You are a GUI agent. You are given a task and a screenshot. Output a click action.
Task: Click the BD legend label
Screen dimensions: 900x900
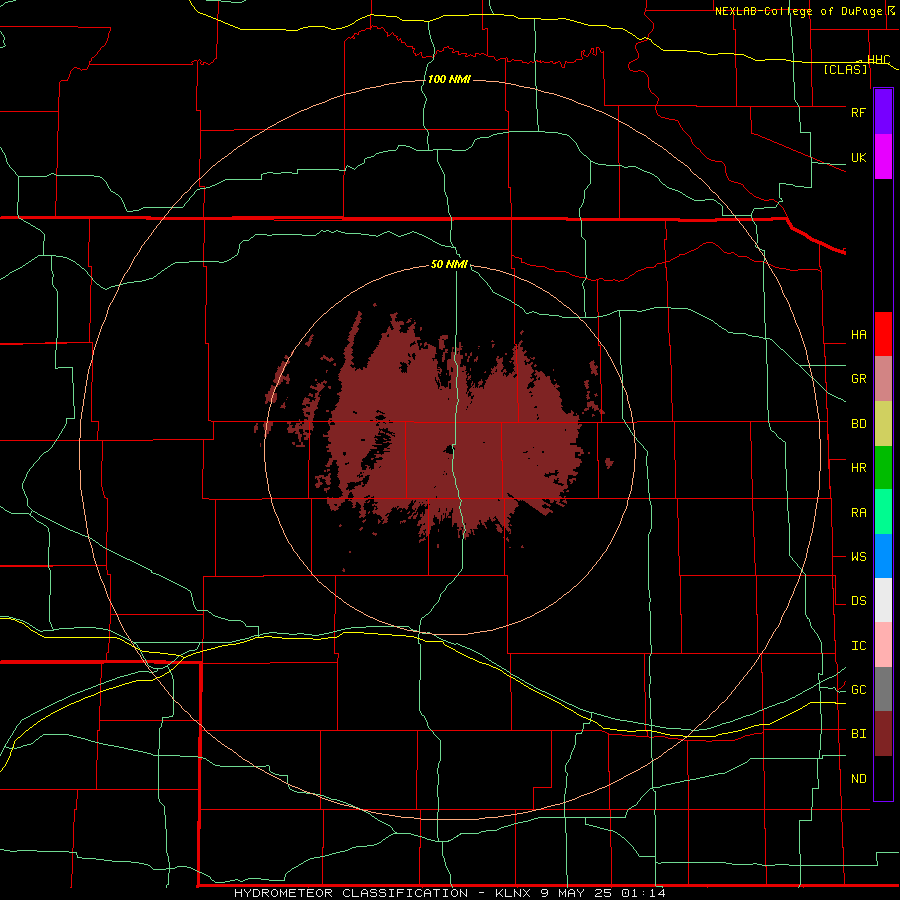[x=858, y=424]
